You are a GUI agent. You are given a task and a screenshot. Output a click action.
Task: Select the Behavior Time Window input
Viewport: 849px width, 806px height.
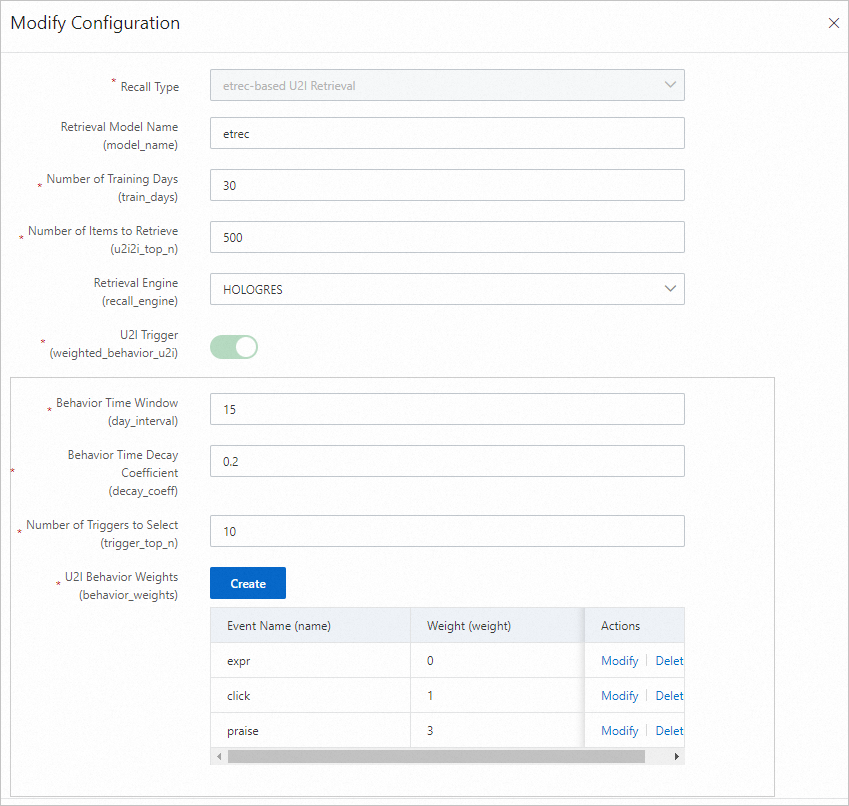pos(447,409)
